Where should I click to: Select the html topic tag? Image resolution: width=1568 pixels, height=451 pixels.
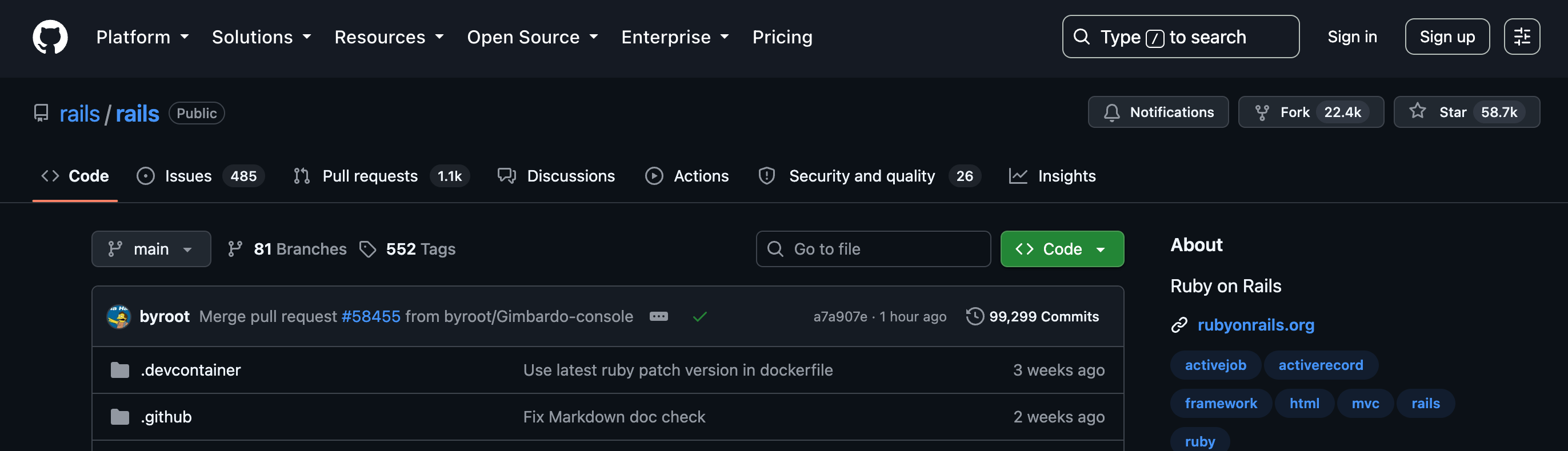click(x=1305, y=404)
